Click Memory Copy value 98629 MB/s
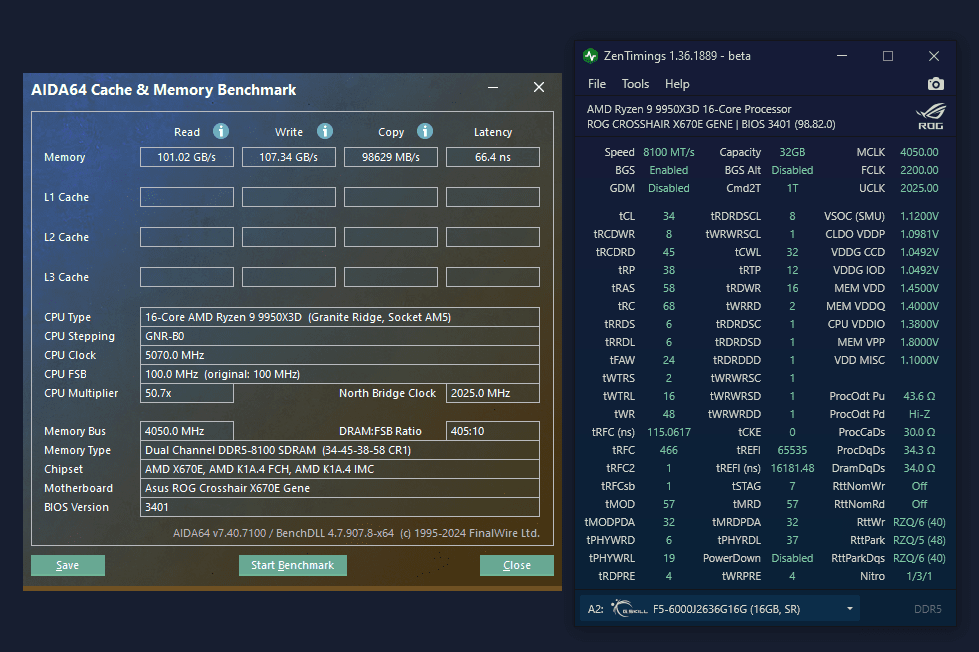 tap(391, 157)
